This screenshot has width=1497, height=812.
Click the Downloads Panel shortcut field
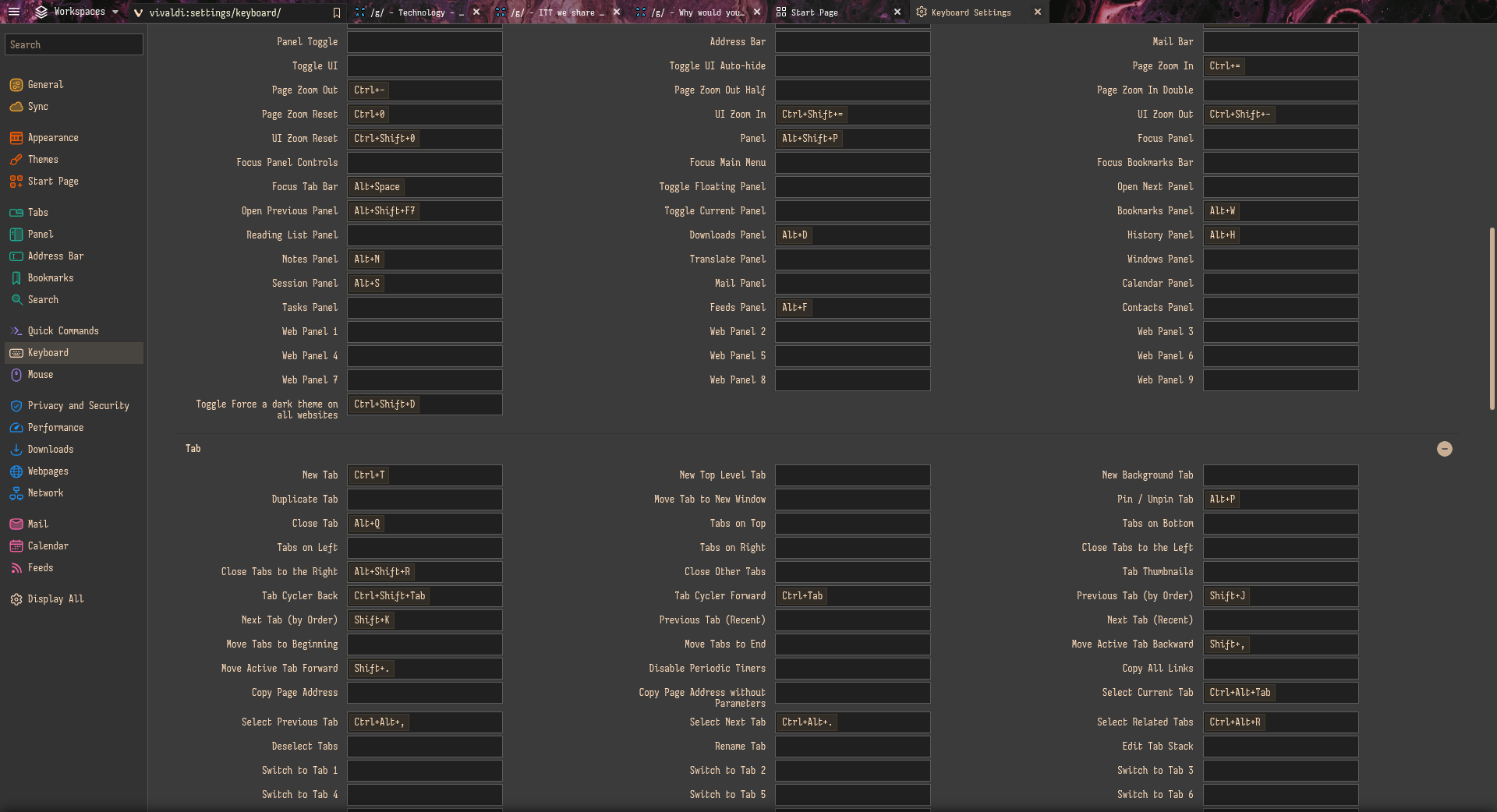tap(853, 235)
